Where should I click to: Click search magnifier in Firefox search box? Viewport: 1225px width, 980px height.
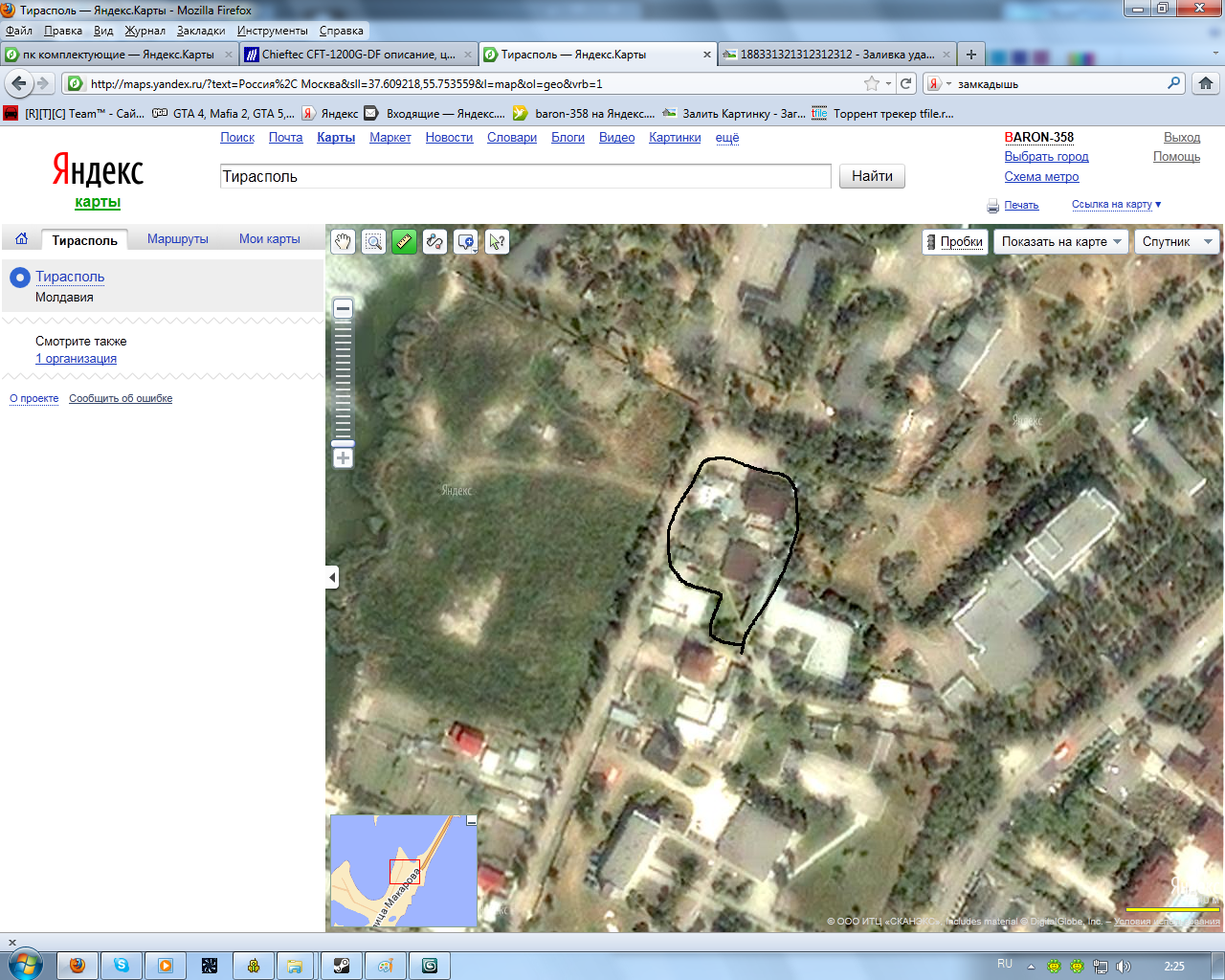tap(1174, 83)
